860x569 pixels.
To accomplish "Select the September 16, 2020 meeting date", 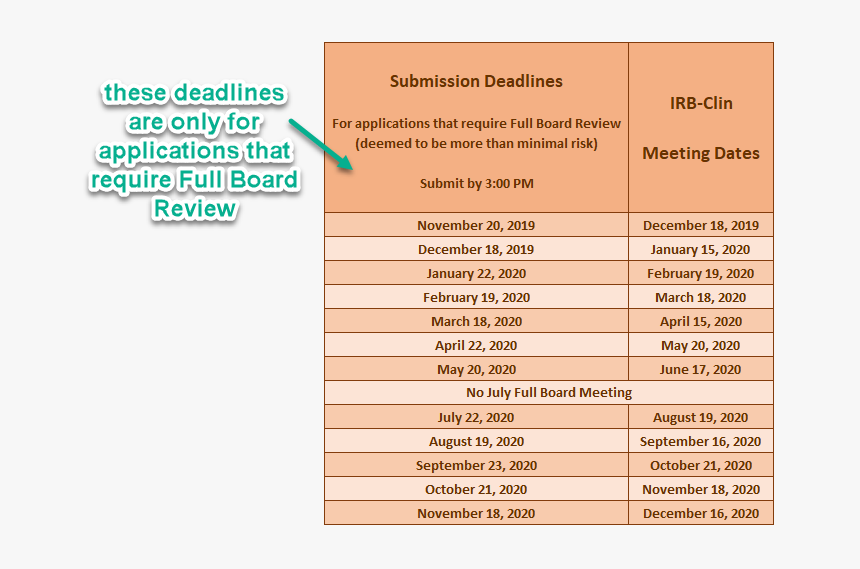I will (700, 441).
